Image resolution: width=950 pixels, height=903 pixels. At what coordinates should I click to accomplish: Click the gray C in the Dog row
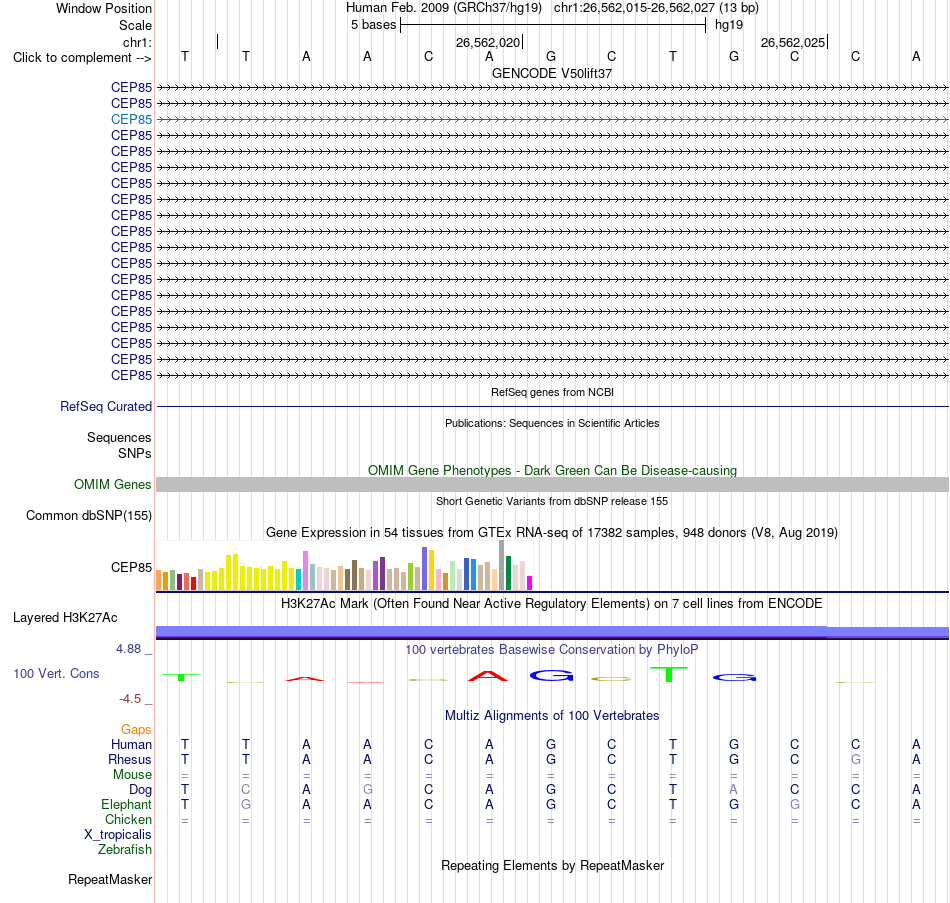pyautogui.click(x=245, y=790)
